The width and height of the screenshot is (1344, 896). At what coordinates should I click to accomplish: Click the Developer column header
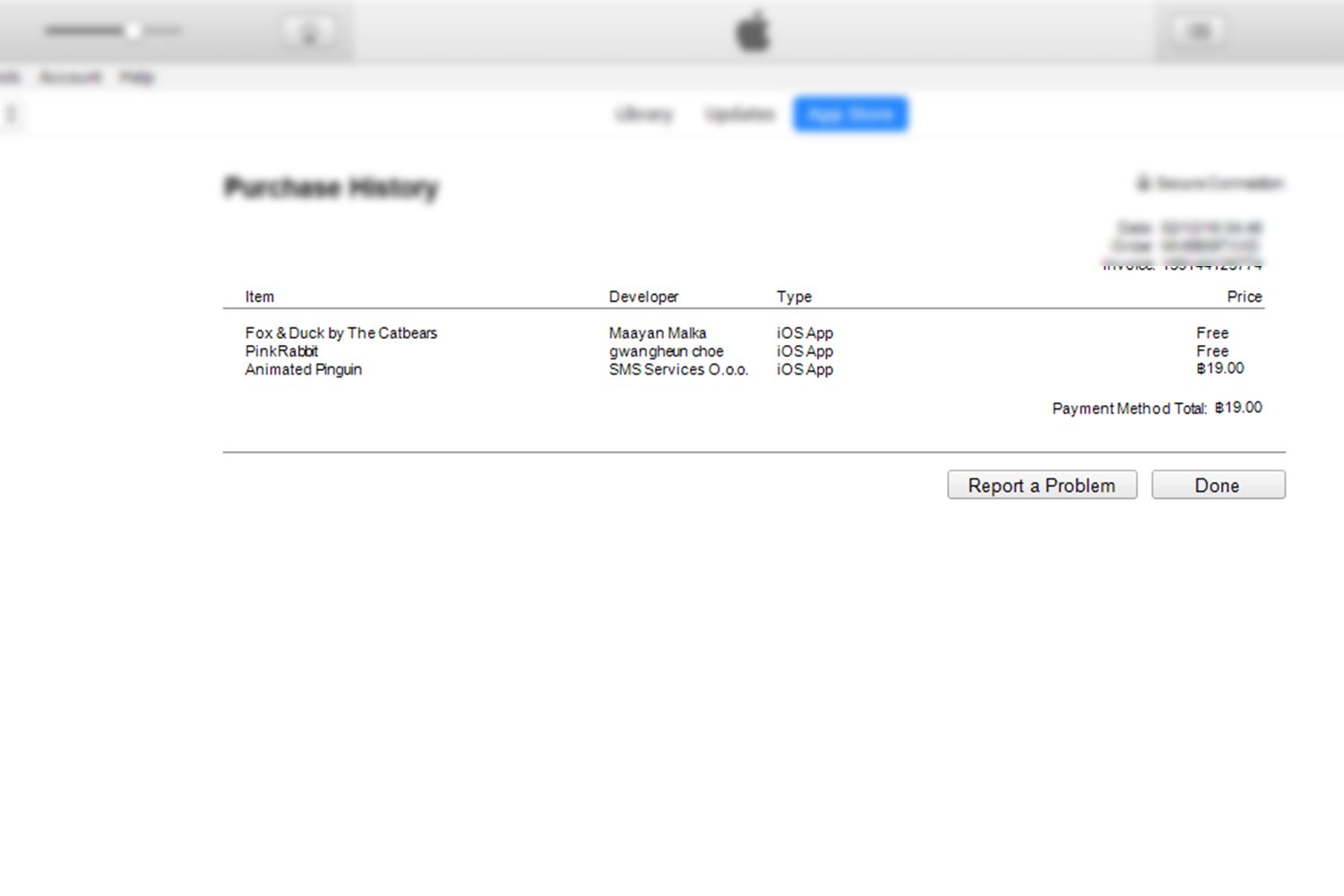643,297
